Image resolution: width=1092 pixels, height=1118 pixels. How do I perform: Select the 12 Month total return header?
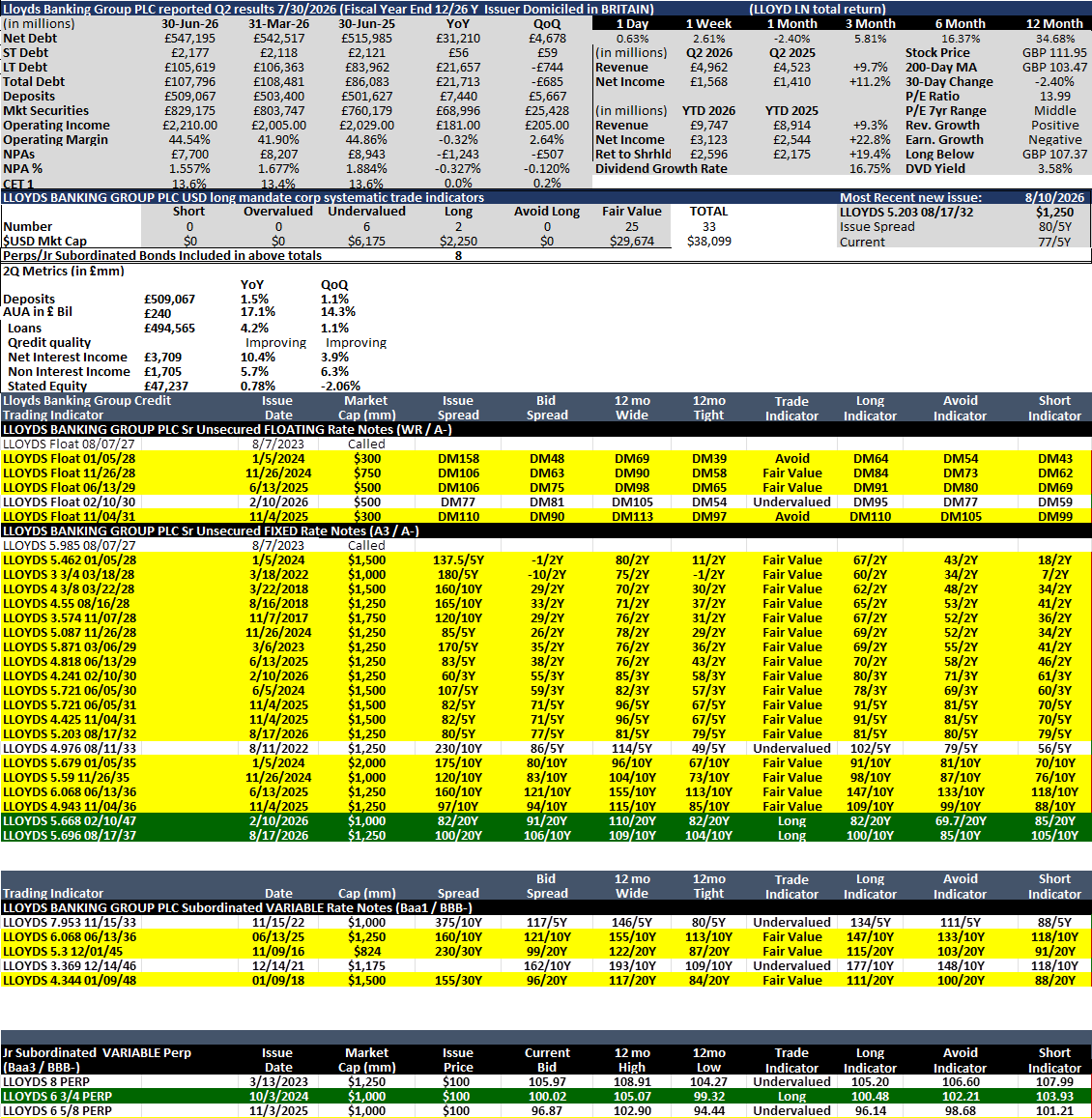coord(1054,24)
